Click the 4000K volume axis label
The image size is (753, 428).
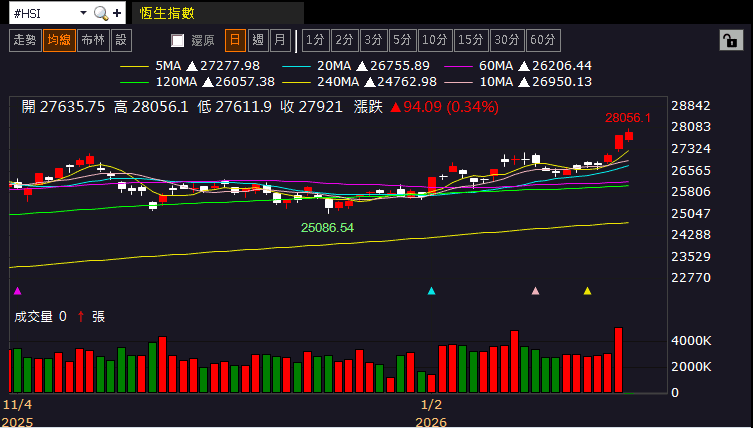point(692,341)
